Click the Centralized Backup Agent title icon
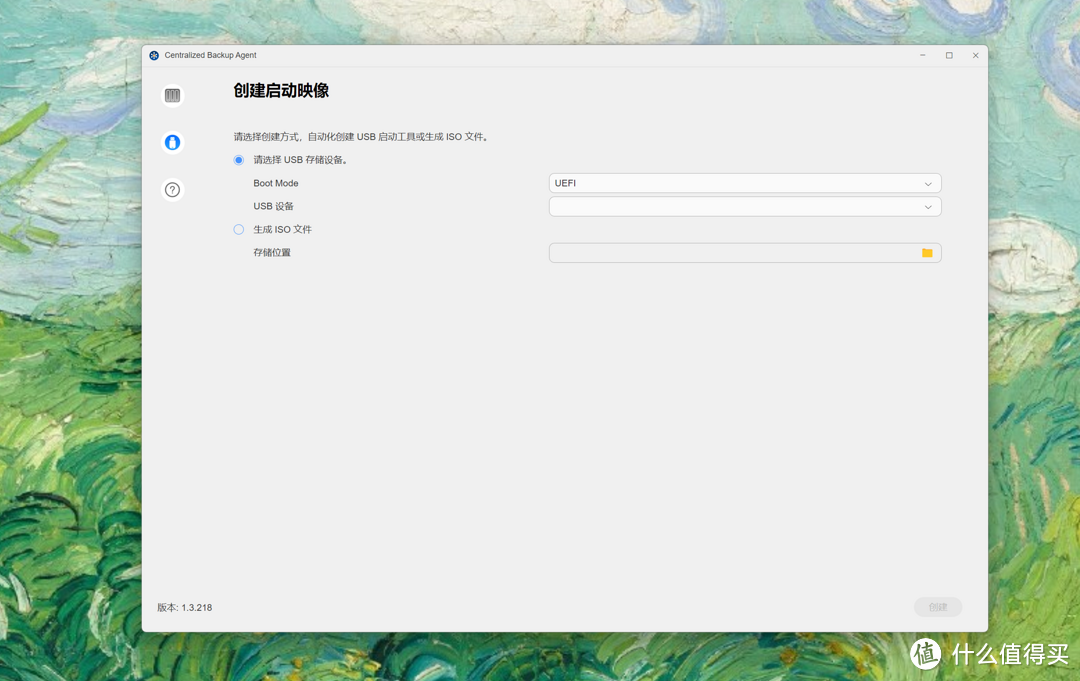The width and height of the screenshot is (1080, 681). (154, 56)
